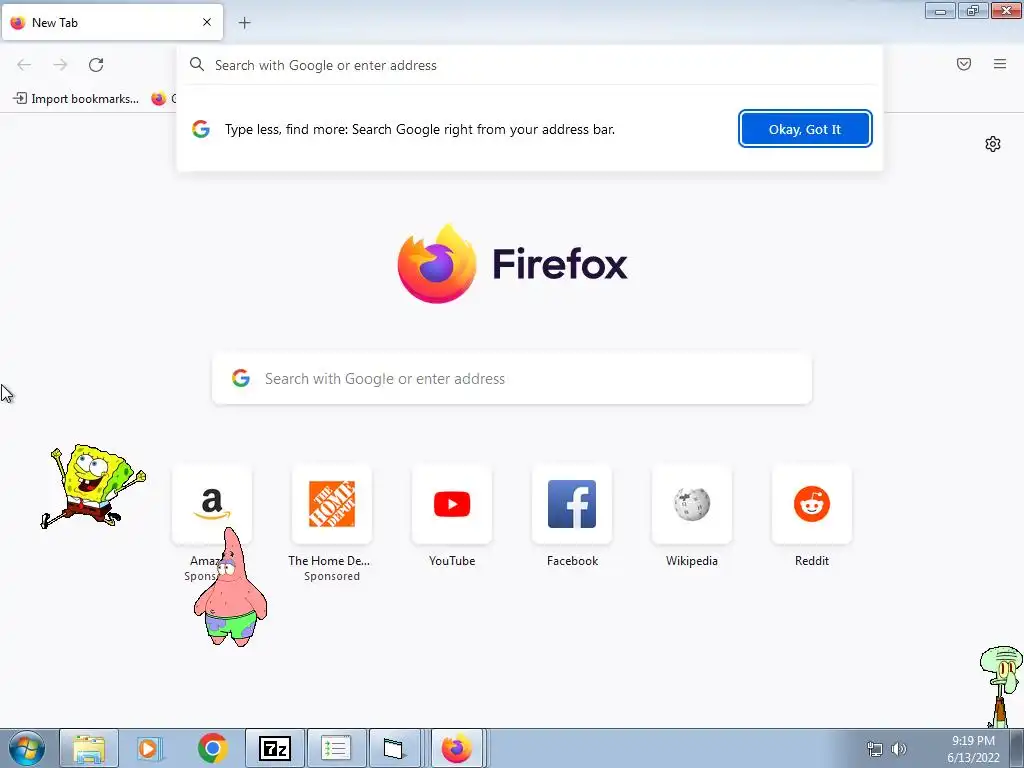Click the Patrick Star desktop character

(231, 588)
